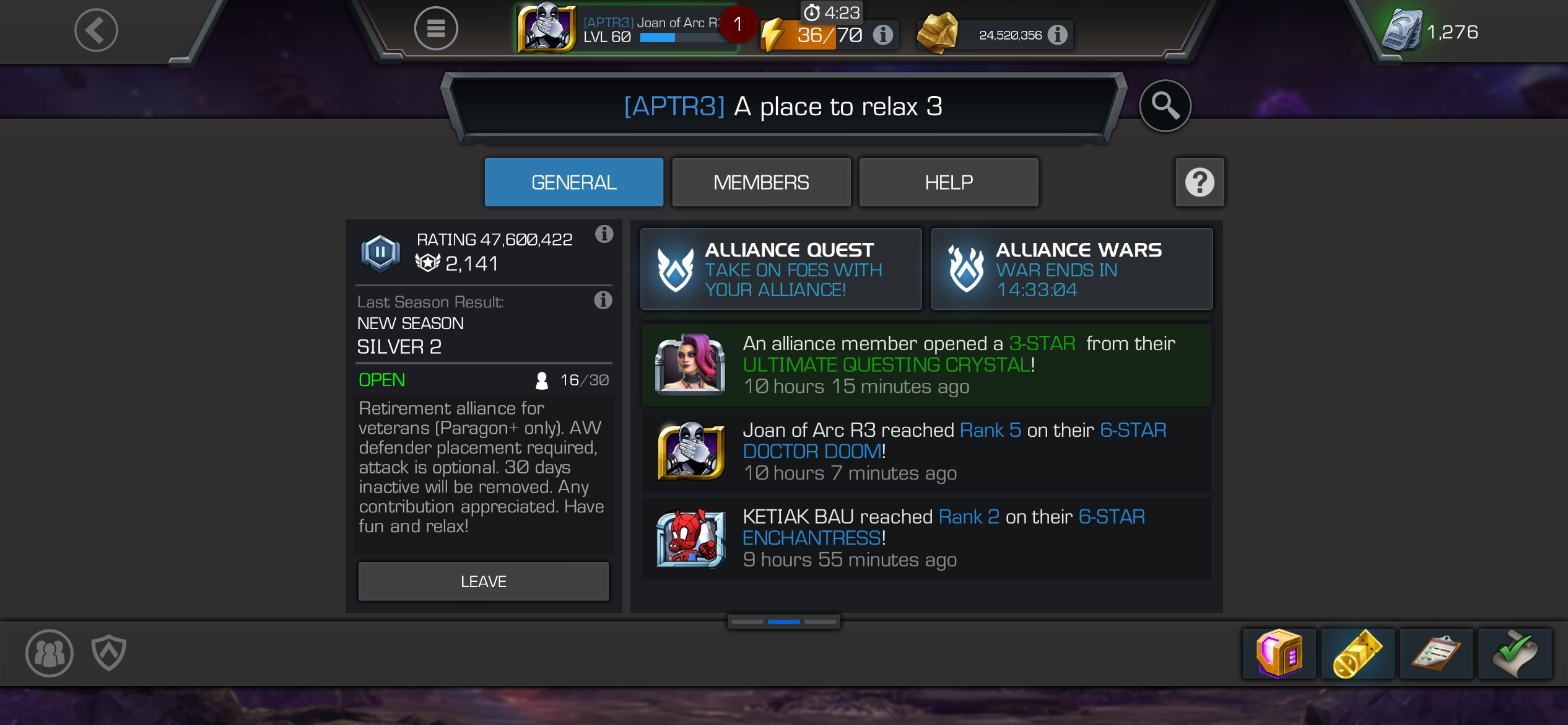
Task: Open the question mark help icon
Action: (1200, 182)
